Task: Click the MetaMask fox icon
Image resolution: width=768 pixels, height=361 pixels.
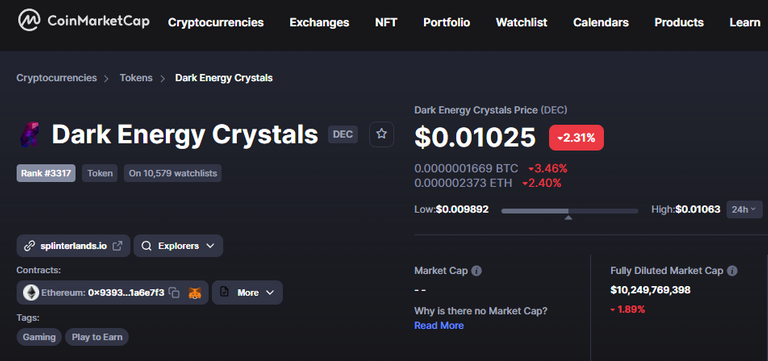Action: coord(195,293)
